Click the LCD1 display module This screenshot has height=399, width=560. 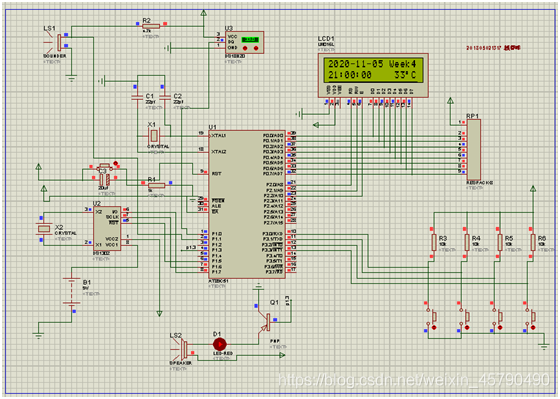pyautogui.click(x=373, y=75)
